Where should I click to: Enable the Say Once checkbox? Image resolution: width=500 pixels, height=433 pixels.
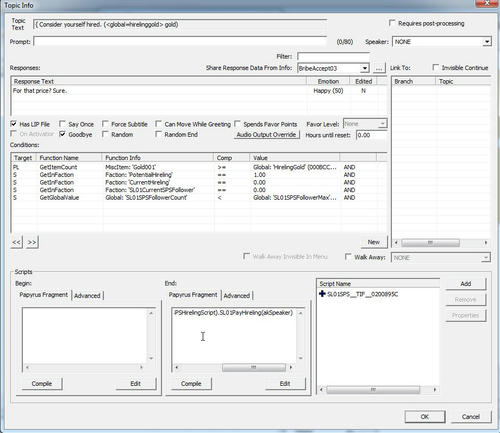point(62,124)
